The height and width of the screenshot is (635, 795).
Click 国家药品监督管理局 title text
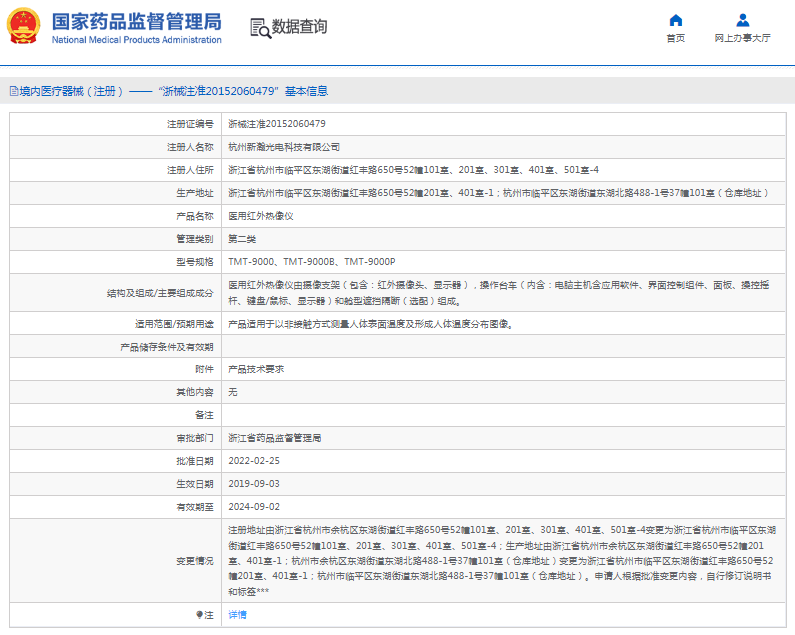tap(136, 21)
